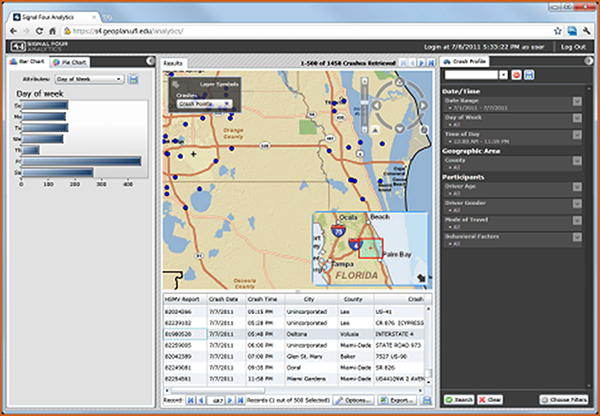Jump to the last crash results page
Viewport: 600px width, 416px height.
pyautogui.click(x=431, y=63)
